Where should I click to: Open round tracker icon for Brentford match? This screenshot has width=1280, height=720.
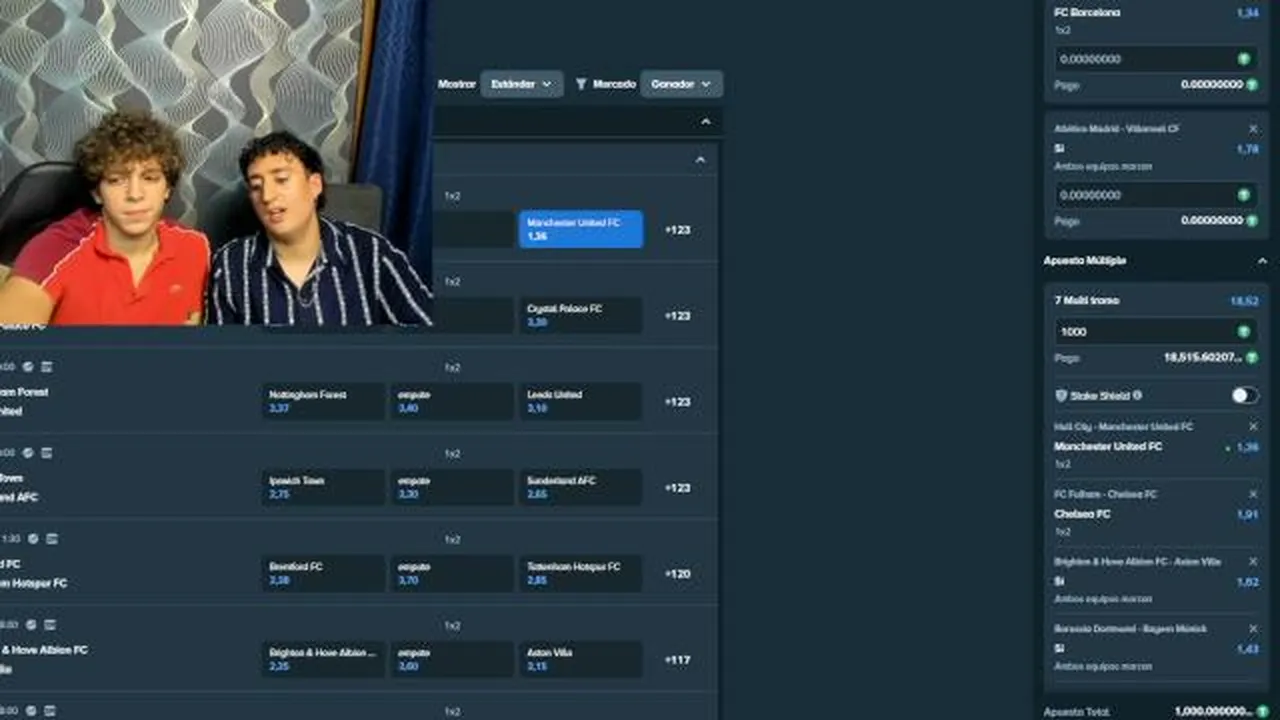(33, 539)
